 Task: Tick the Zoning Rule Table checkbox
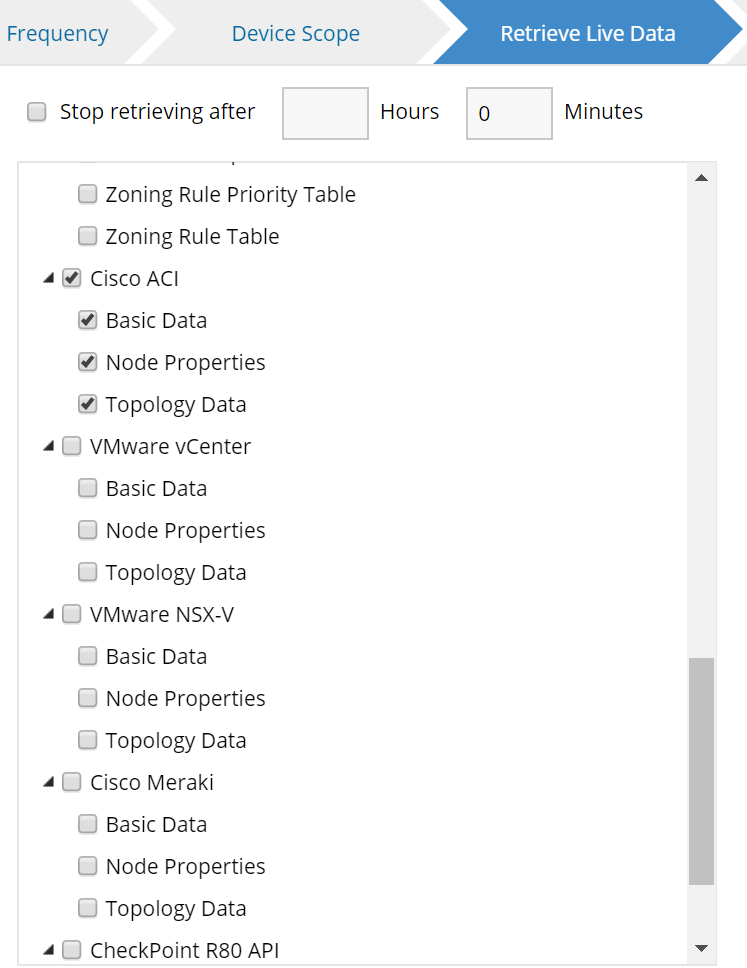[x=88, y=237]
